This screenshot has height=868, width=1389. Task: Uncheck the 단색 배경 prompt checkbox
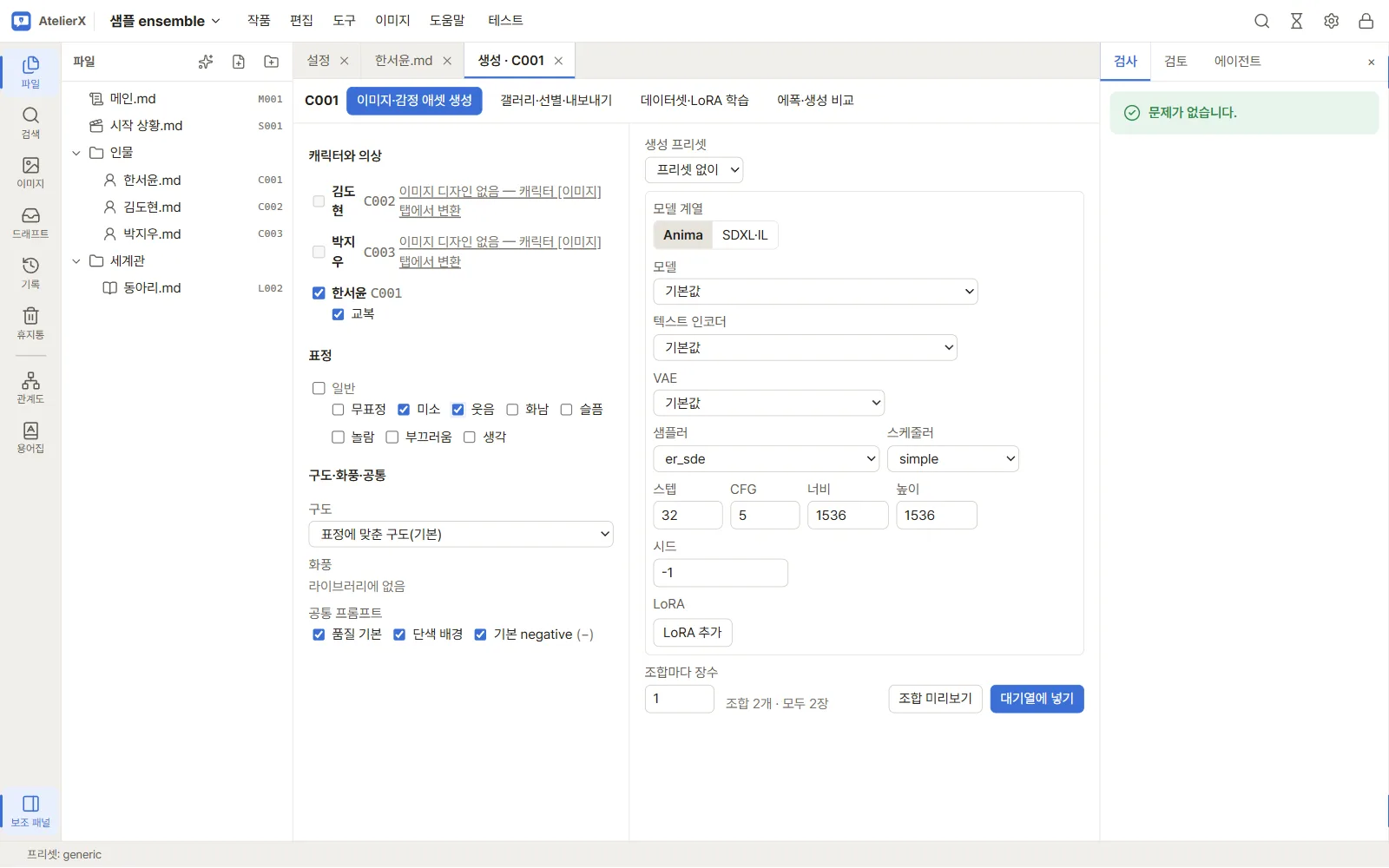tap(399, 635)
